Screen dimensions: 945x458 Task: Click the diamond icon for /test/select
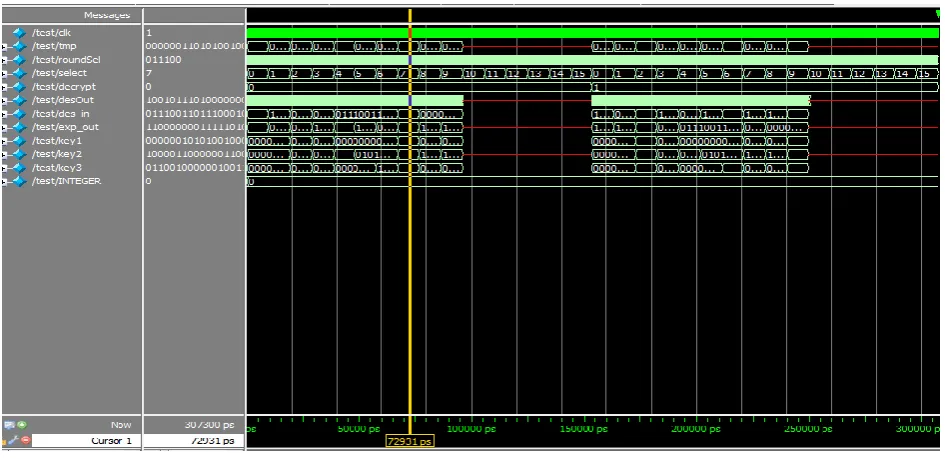(20, 73)
